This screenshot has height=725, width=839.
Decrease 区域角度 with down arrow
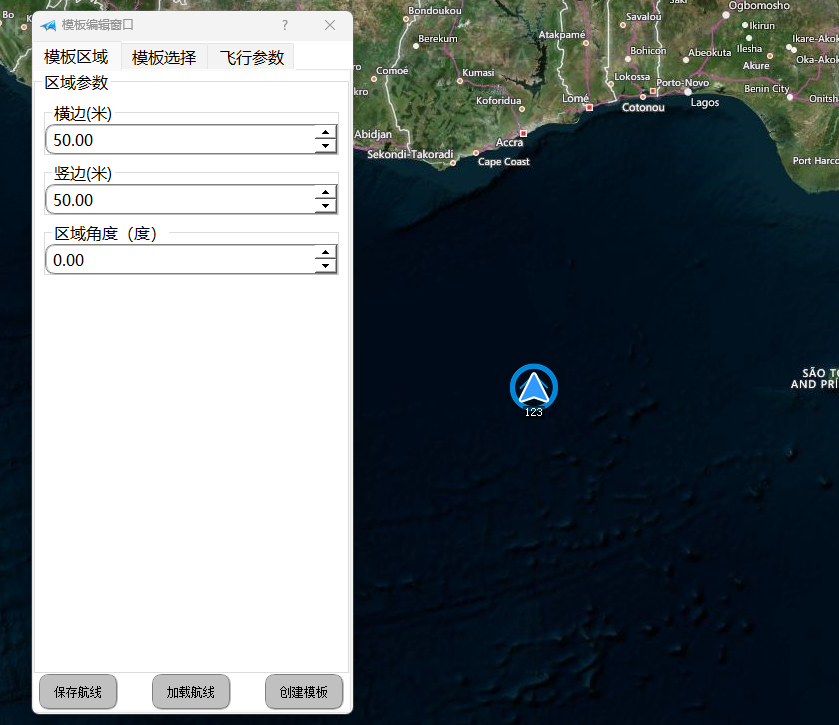pos(325,266)
